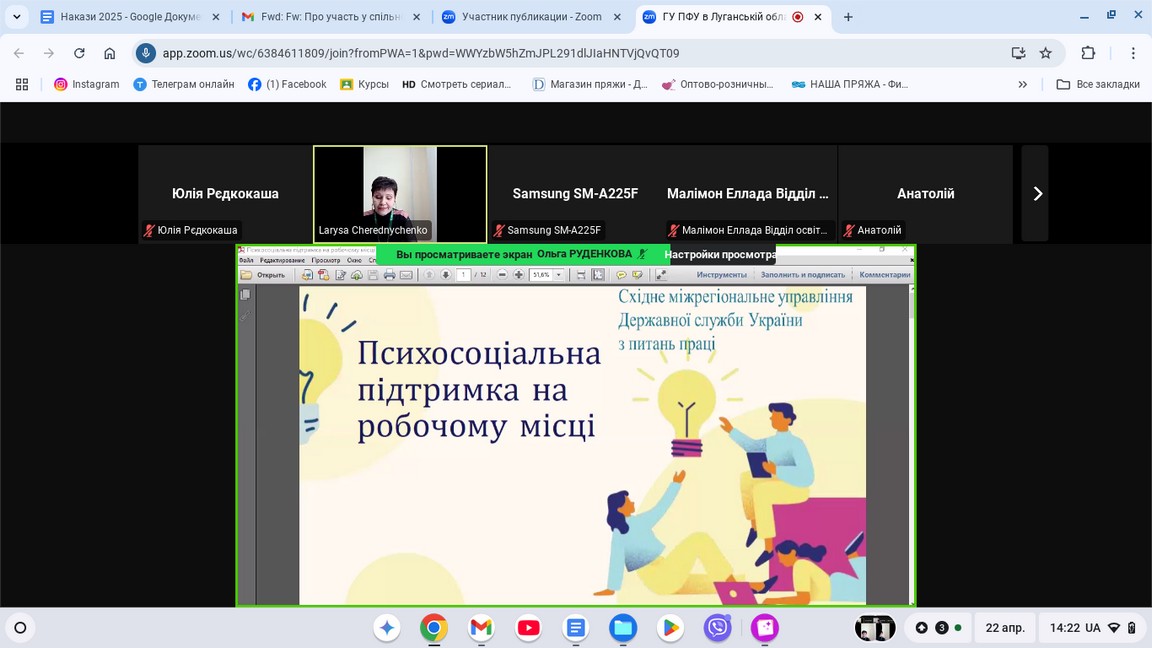Open Viber from the shelf

[x=717, y=628]
